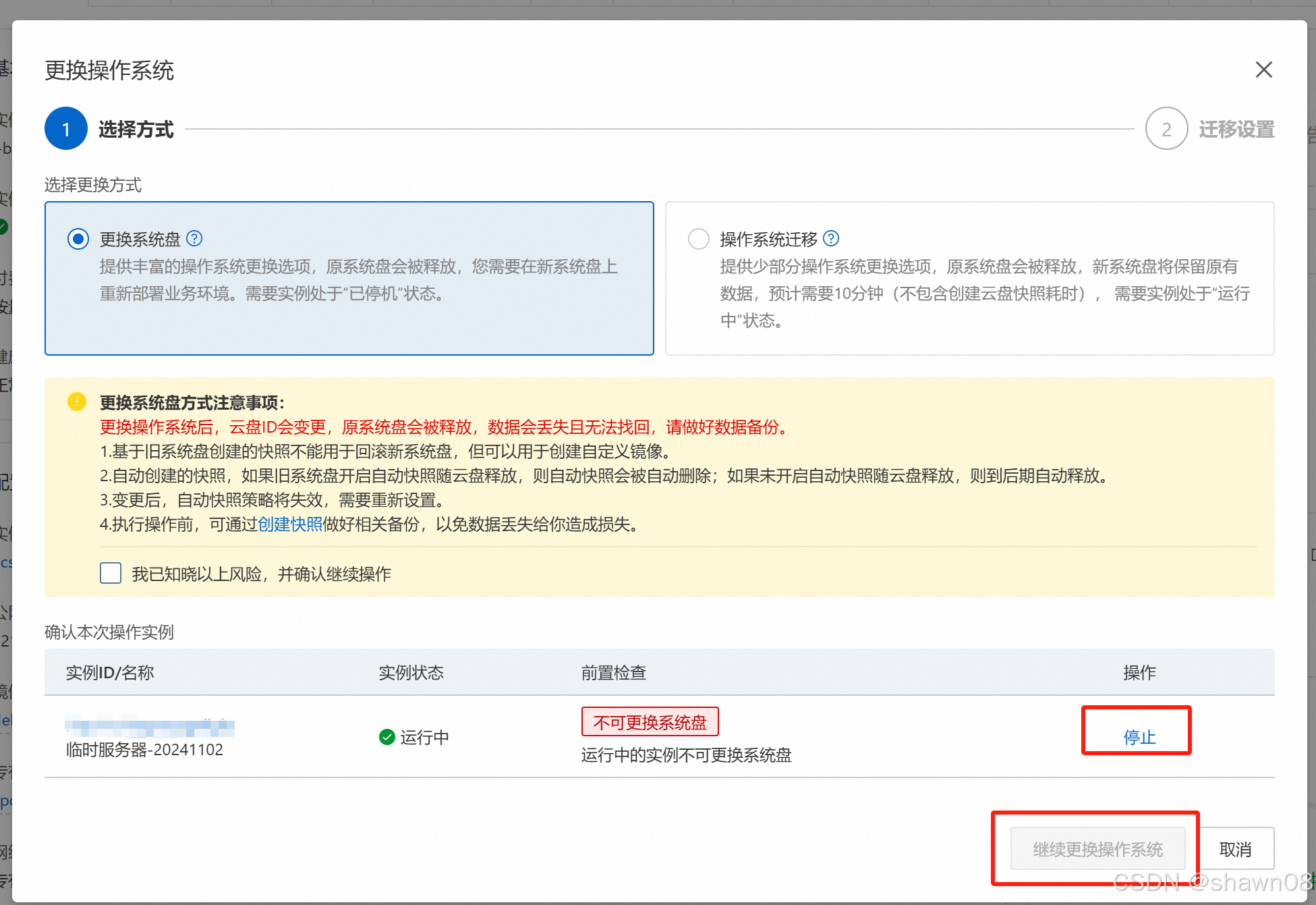
Task: Check 我已知晓以上风险 confirmation checkbox
Action: [111, 574]
